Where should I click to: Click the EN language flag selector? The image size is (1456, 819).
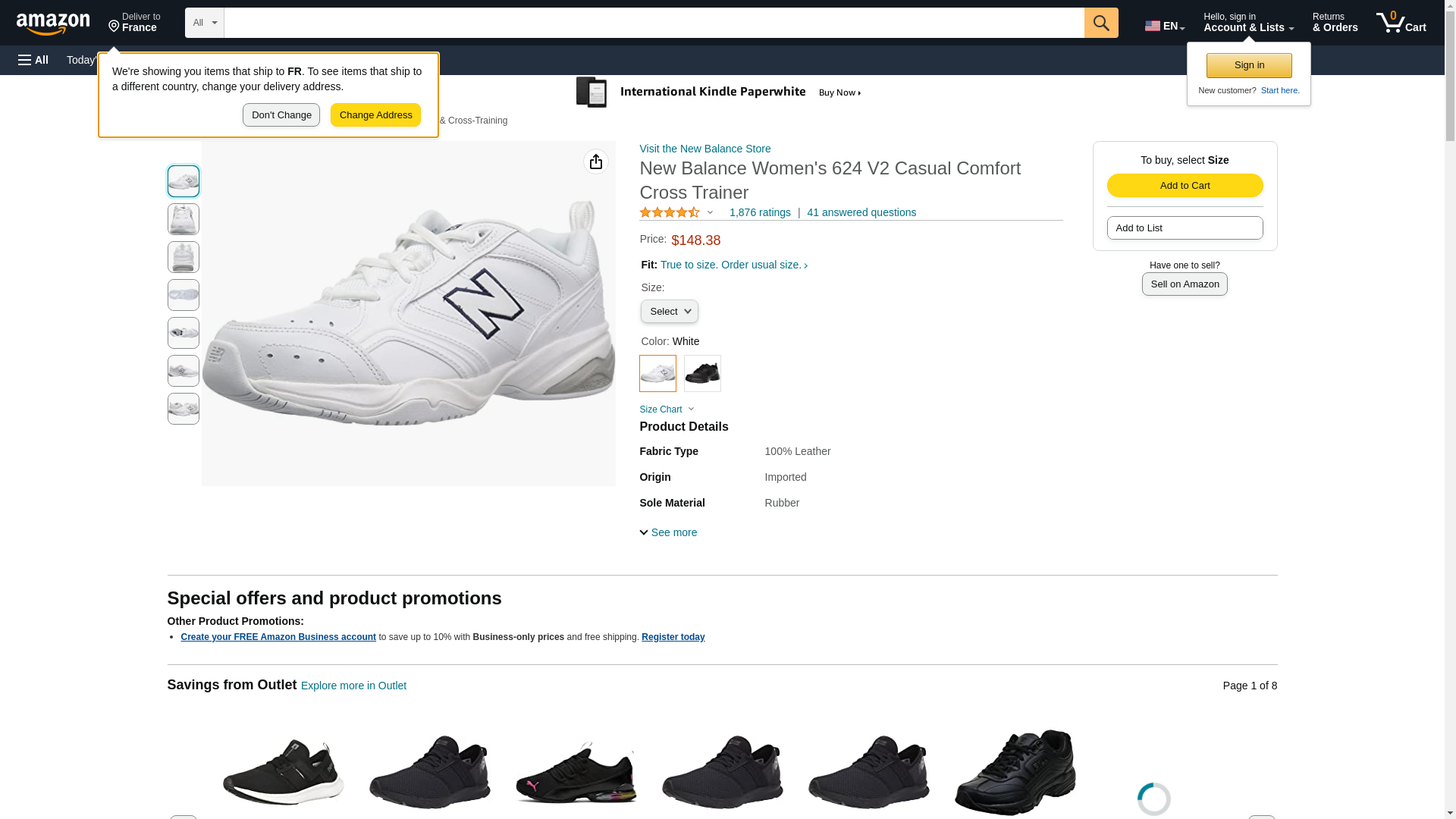(x=1164, y=26)
